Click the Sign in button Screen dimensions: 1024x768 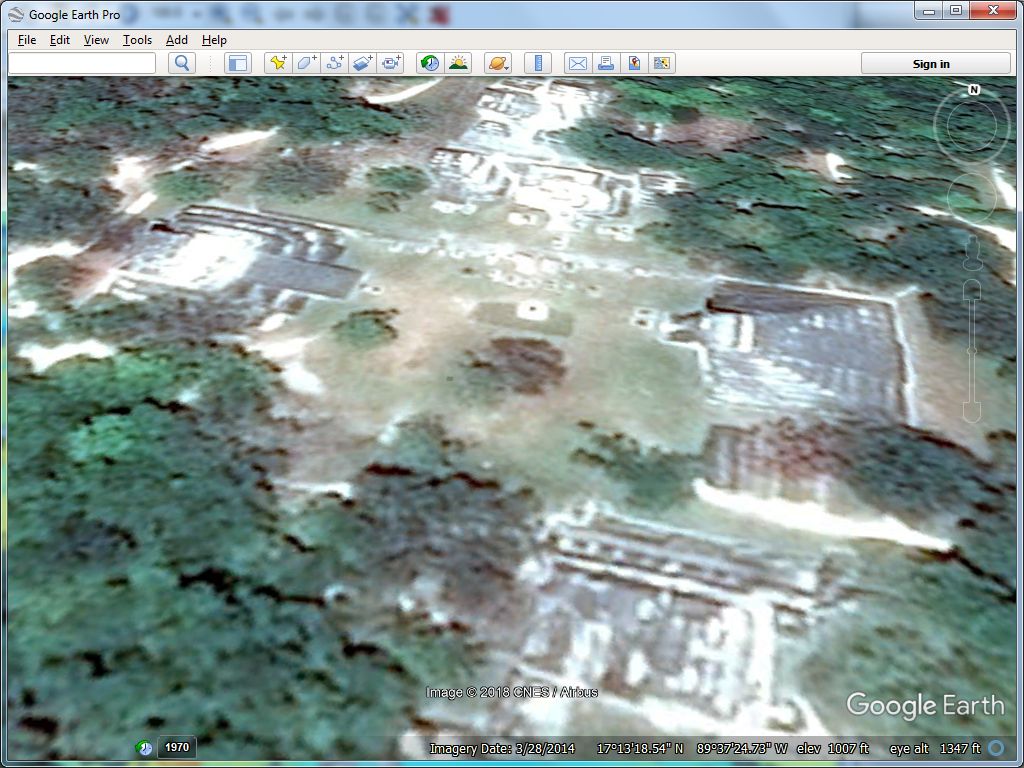coord(931,64)
